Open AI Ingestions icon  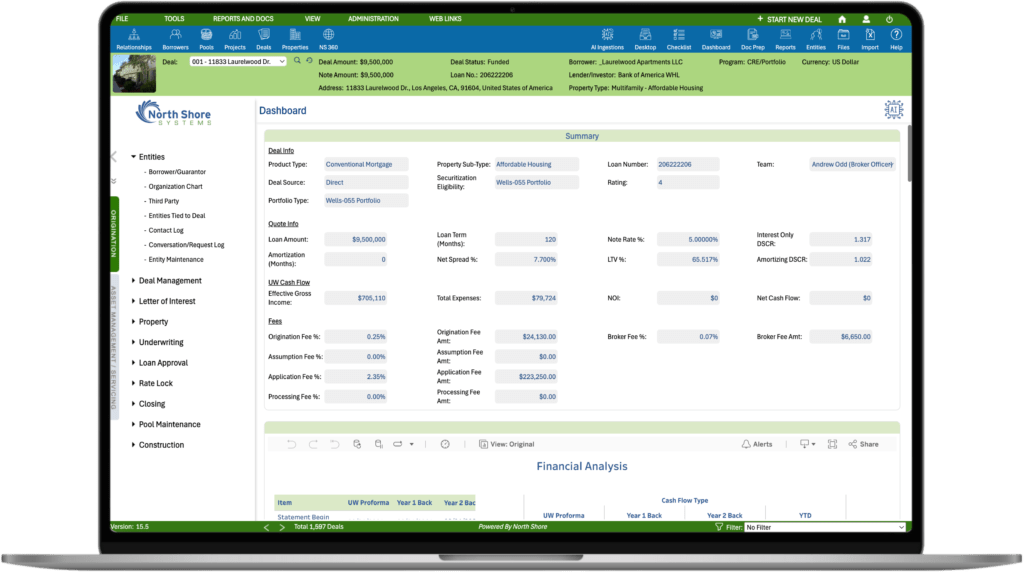[607, 39]
